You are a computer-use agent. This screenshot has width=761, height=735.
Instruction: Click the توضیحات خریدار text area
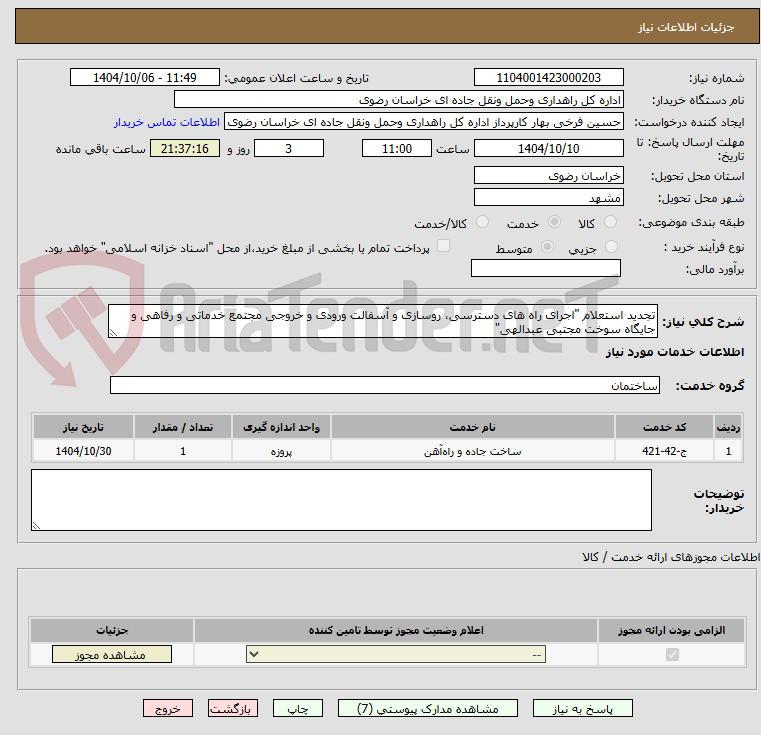coord(341,500)
